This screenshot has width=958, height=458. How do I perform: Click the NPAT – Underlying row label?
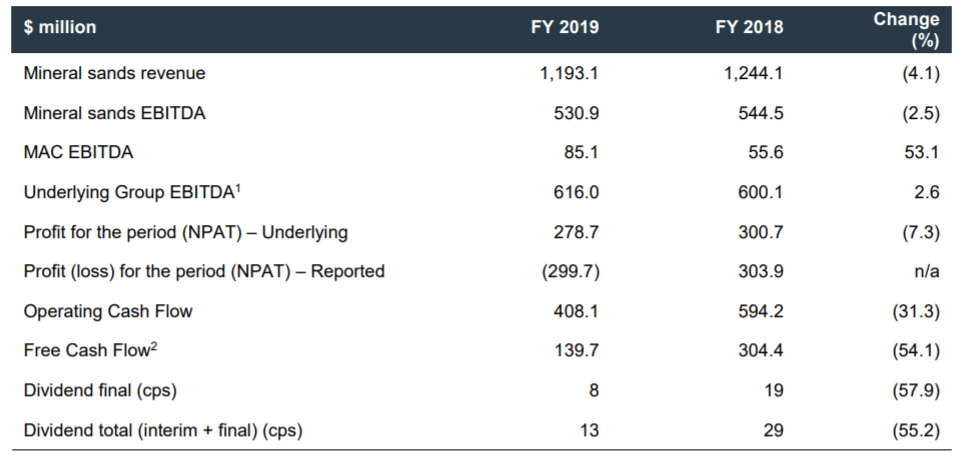[x=185, y=232]
